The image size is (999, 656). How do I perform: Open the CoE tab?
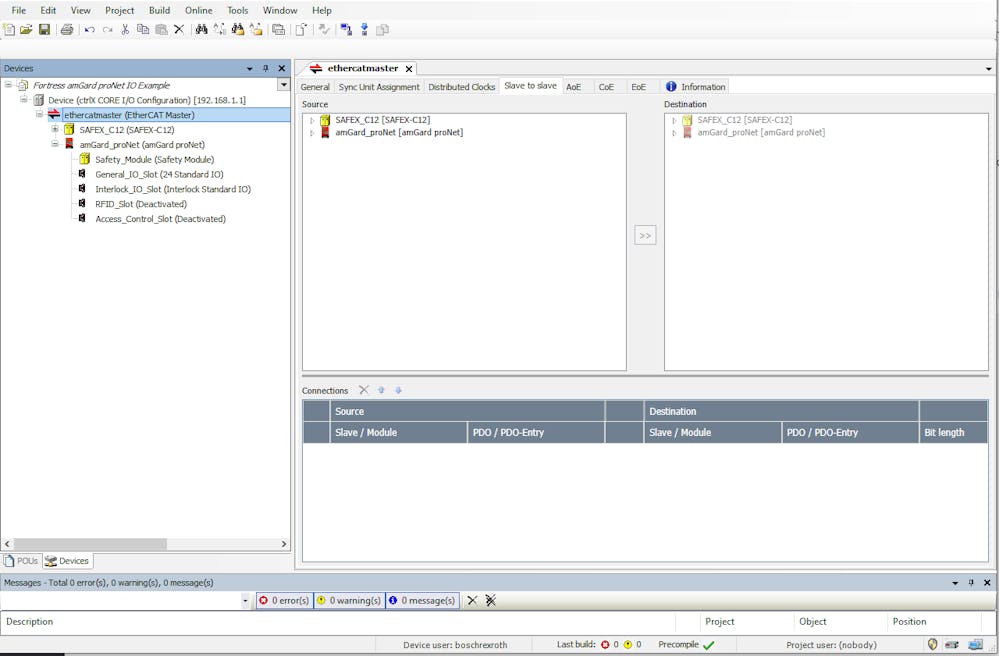606,87
